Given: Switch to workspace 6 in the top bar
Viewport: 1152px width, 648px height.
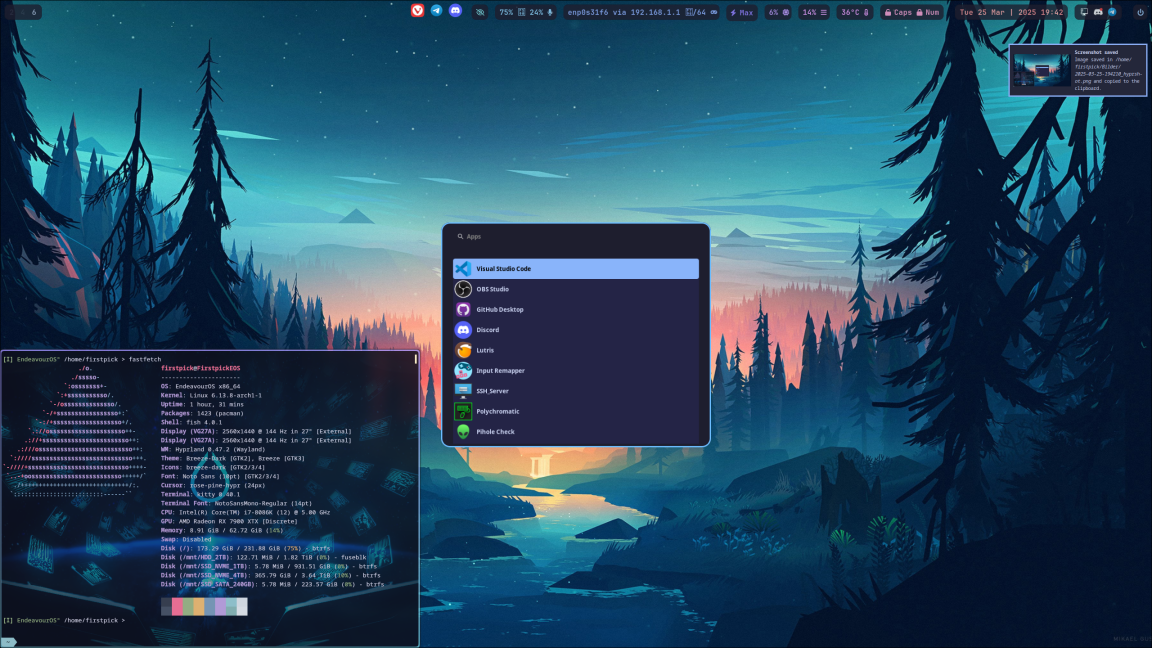Looking at the screenshot, I should tap(33, 12).
